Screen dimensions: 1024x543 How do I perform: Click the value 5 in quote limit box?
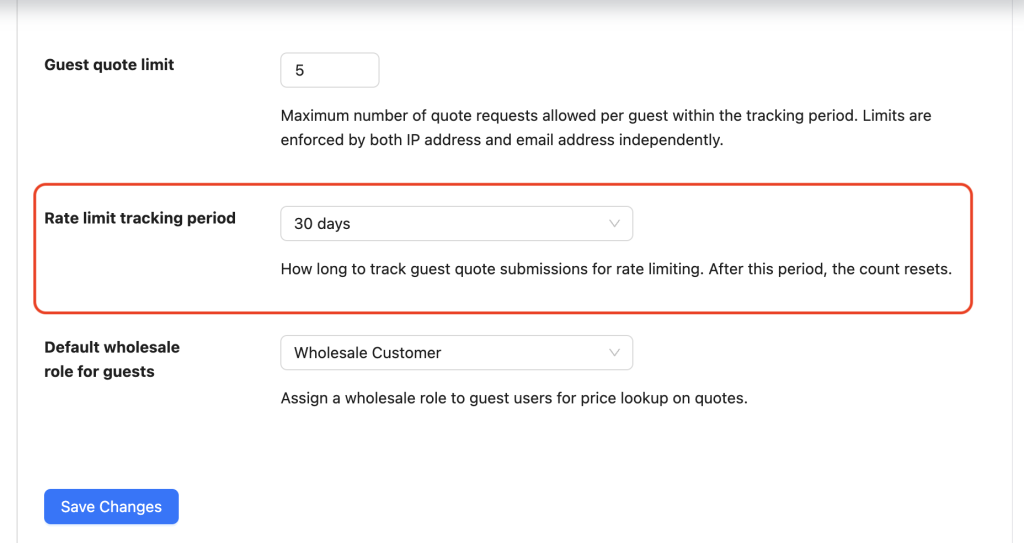click(299, 72)
